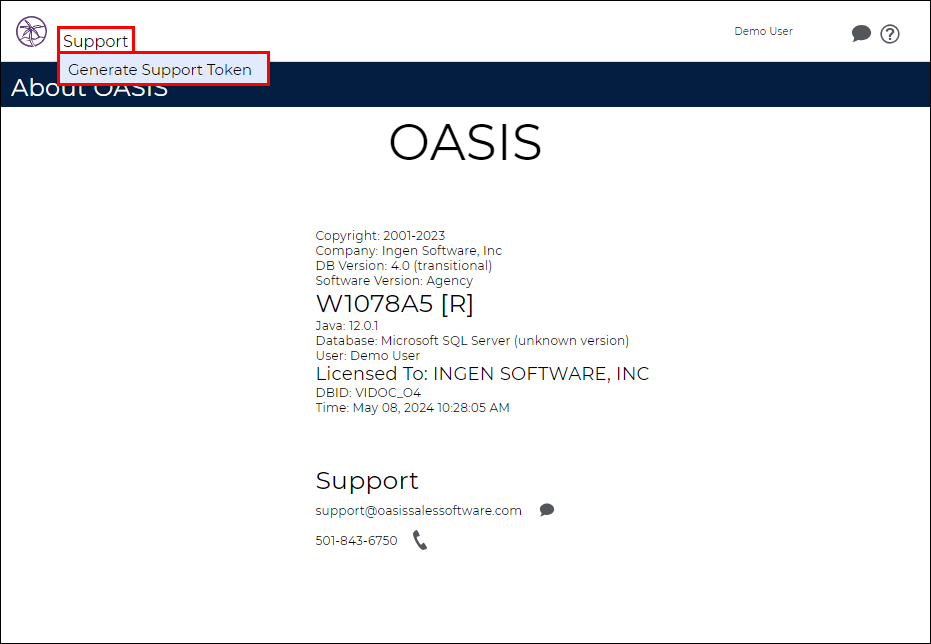Open the Support menu
Screen dimensions: 931x644
[96, 41]
